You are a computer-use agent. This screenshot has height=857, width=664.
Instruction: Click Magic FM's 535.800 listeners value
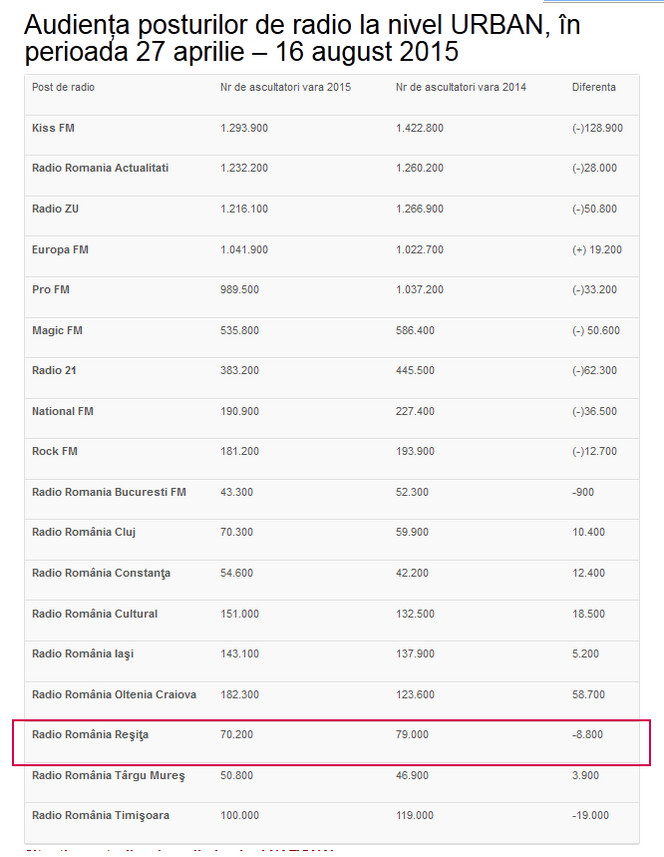click(240, 330)
